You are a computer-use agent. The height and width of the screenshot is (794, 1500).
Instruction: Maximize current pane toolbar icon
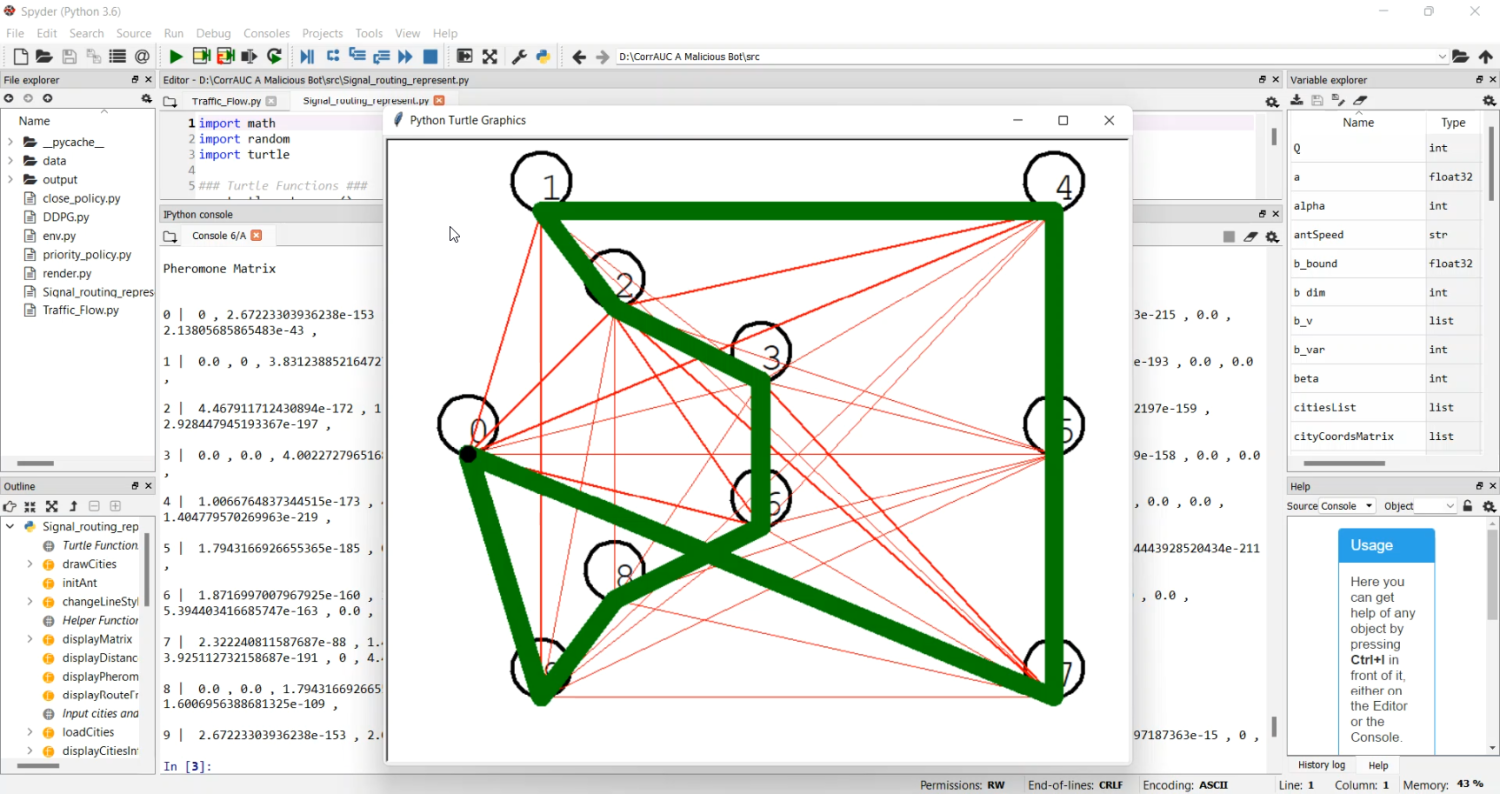(489, 57)
